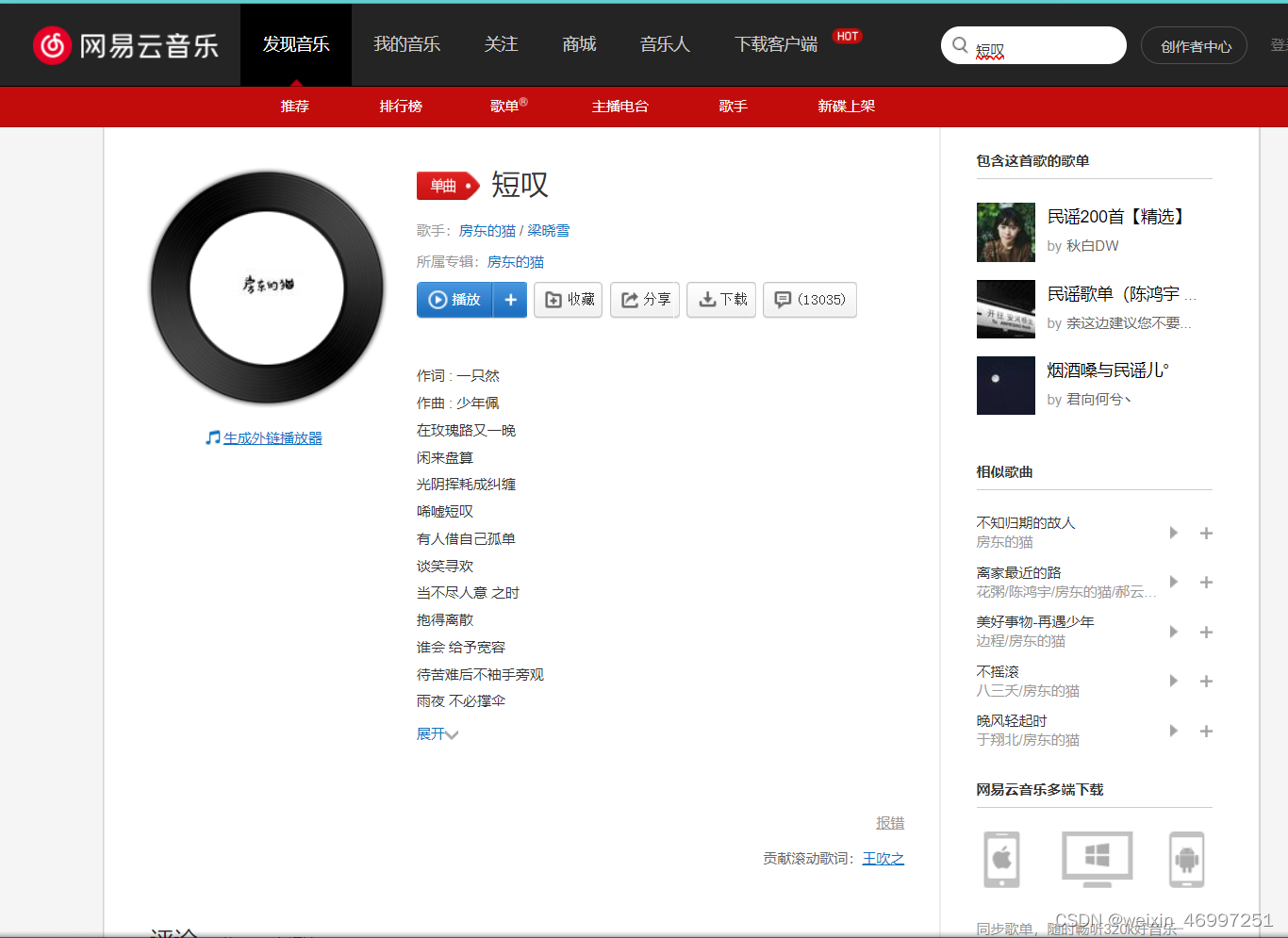This screenshot has width=1288, height=938.
Task: Open 民谣歌单(陈鸿宇 playlist thumbnail
Action: click(1006, 309)
